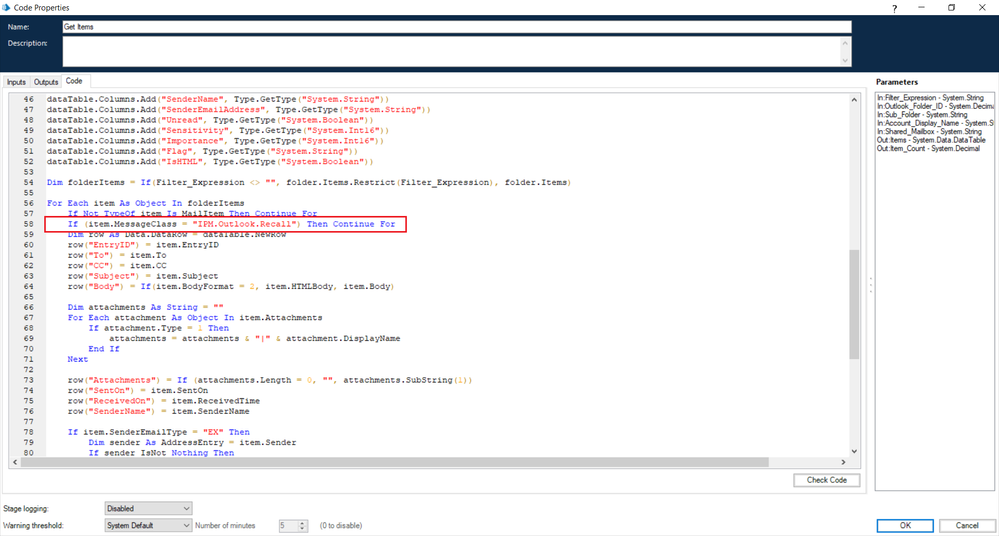Click inside the Description text box
999x536 pixels.
click(x=456, y=52)
